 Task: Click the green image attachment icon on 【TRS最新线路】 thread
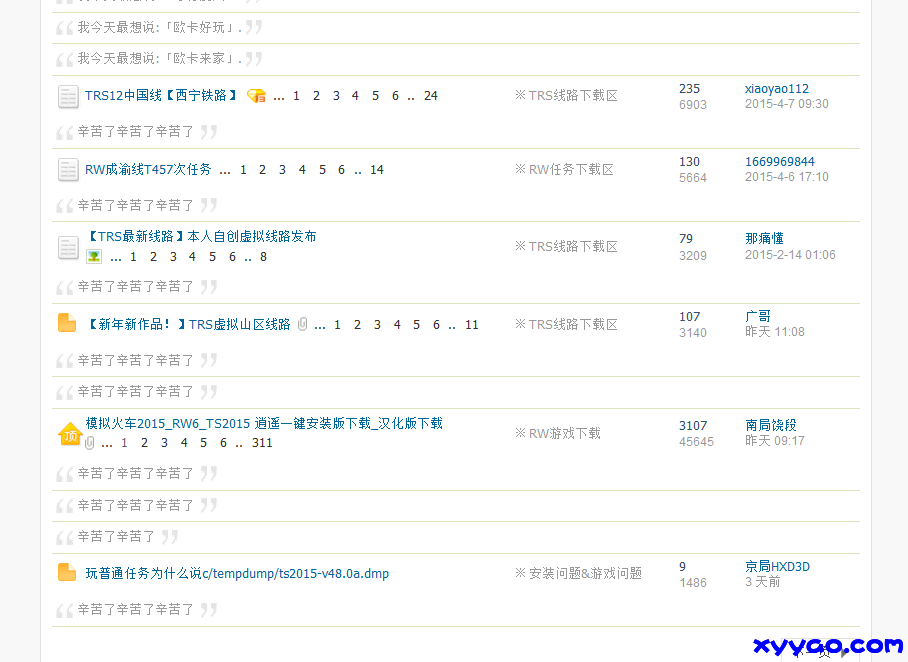94,257
